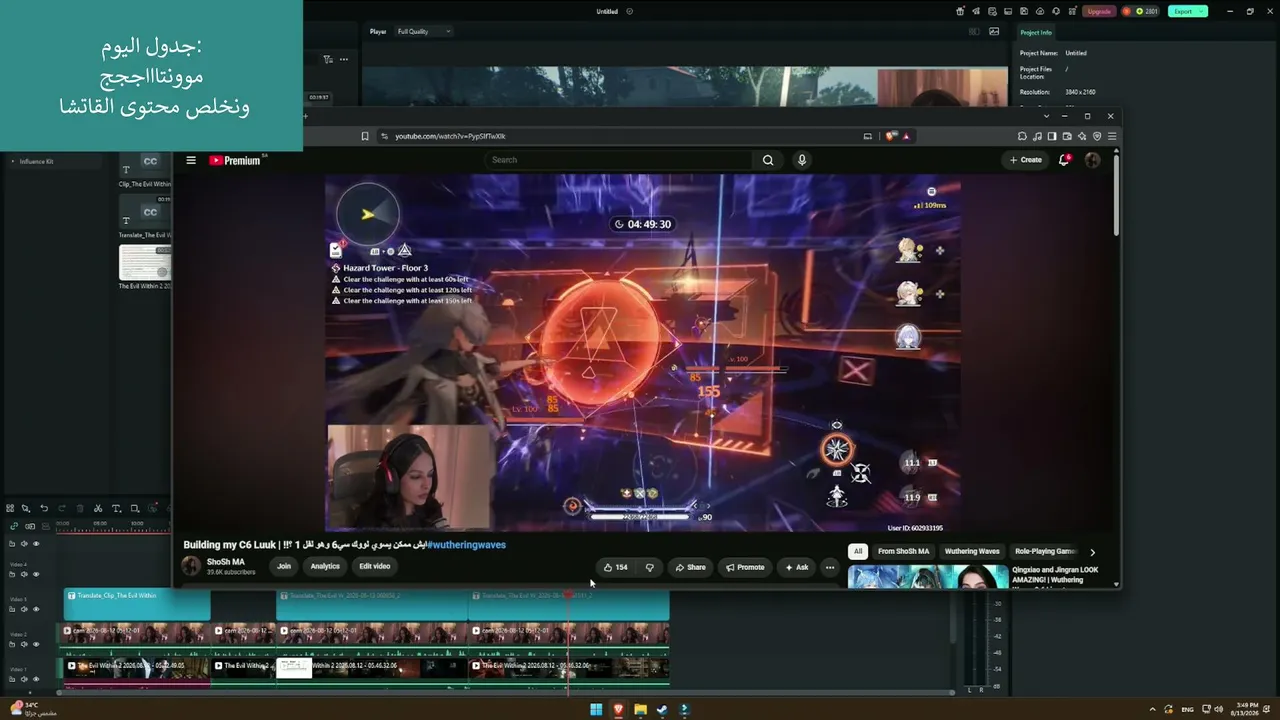Toggle visibility eye for the Video 3 track
The image size is (1280, 720).
pyautogui.click(x=36, y=609)
